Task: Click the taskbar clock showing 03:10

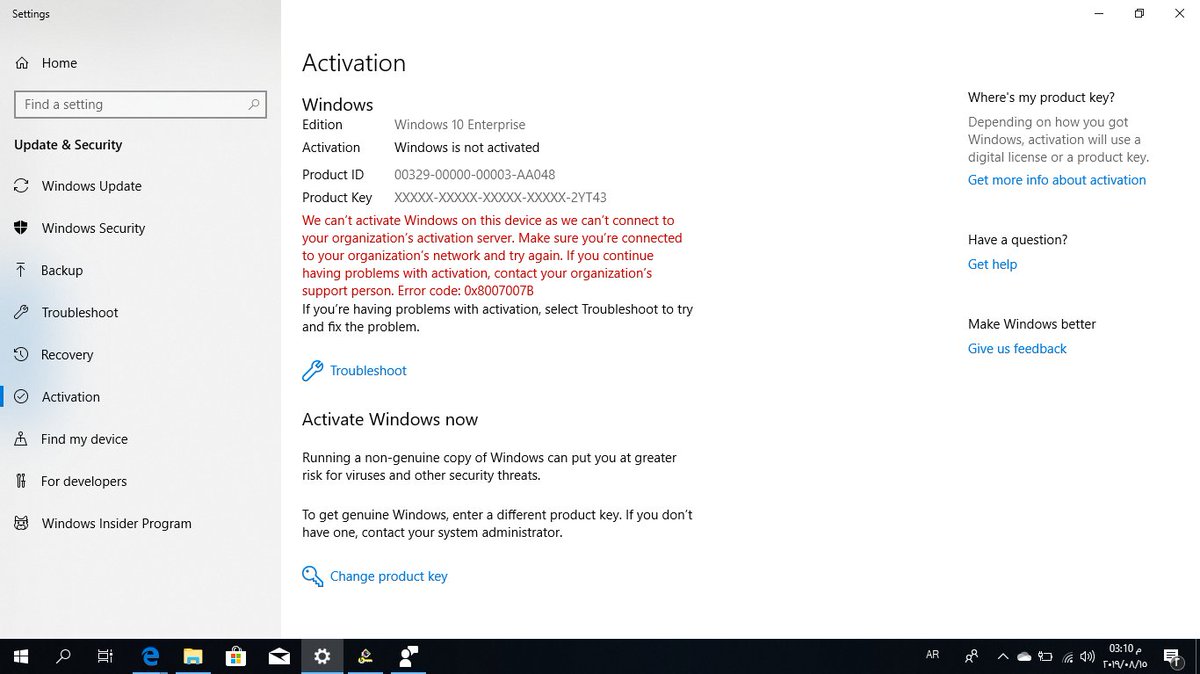Action: coord(1125,656)
